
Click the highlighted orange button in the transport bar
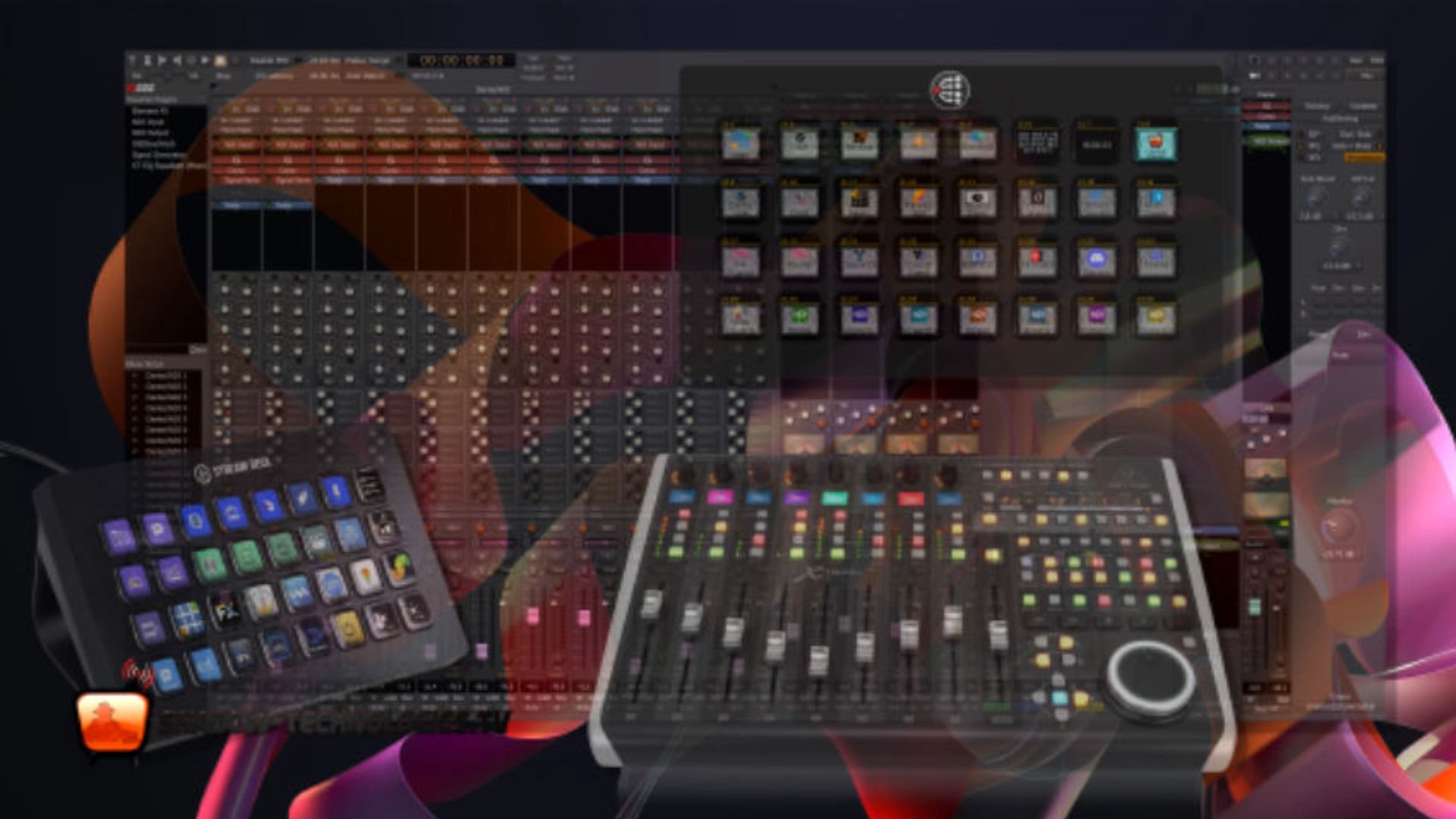click(x=221, y=60)
